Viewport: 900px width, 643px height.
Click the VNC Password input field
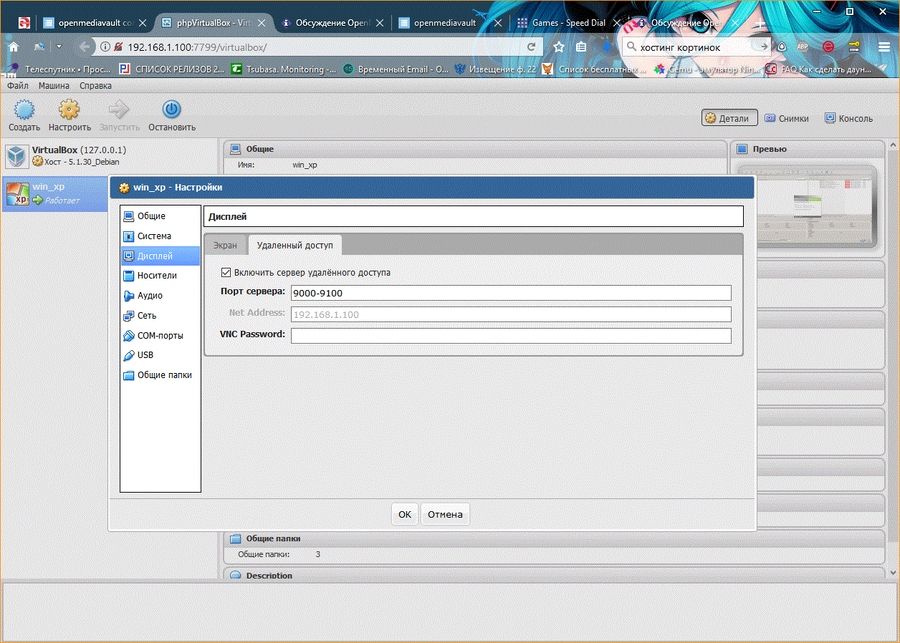(510, 335)
